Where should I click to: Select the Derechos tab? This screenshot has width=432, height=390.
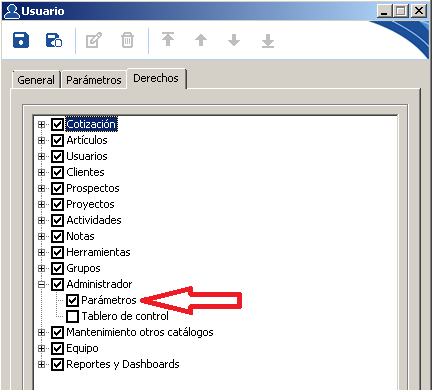[156, 78]
